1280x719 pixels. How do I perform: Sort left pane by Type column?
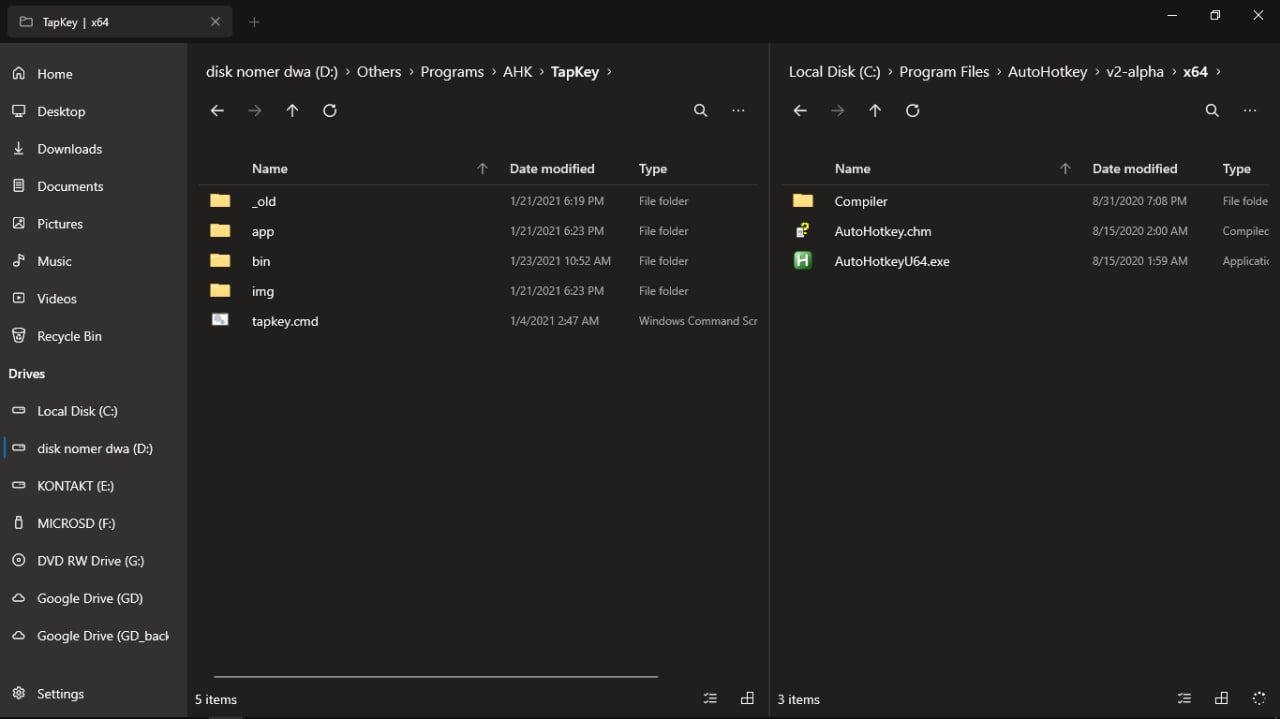pos(653,169)
